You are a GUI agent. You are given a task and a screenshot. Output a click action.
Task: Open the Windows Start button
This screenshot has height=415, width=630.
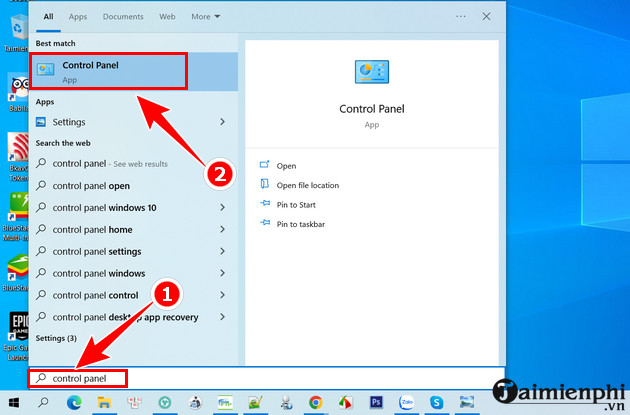tap(14, 402)
